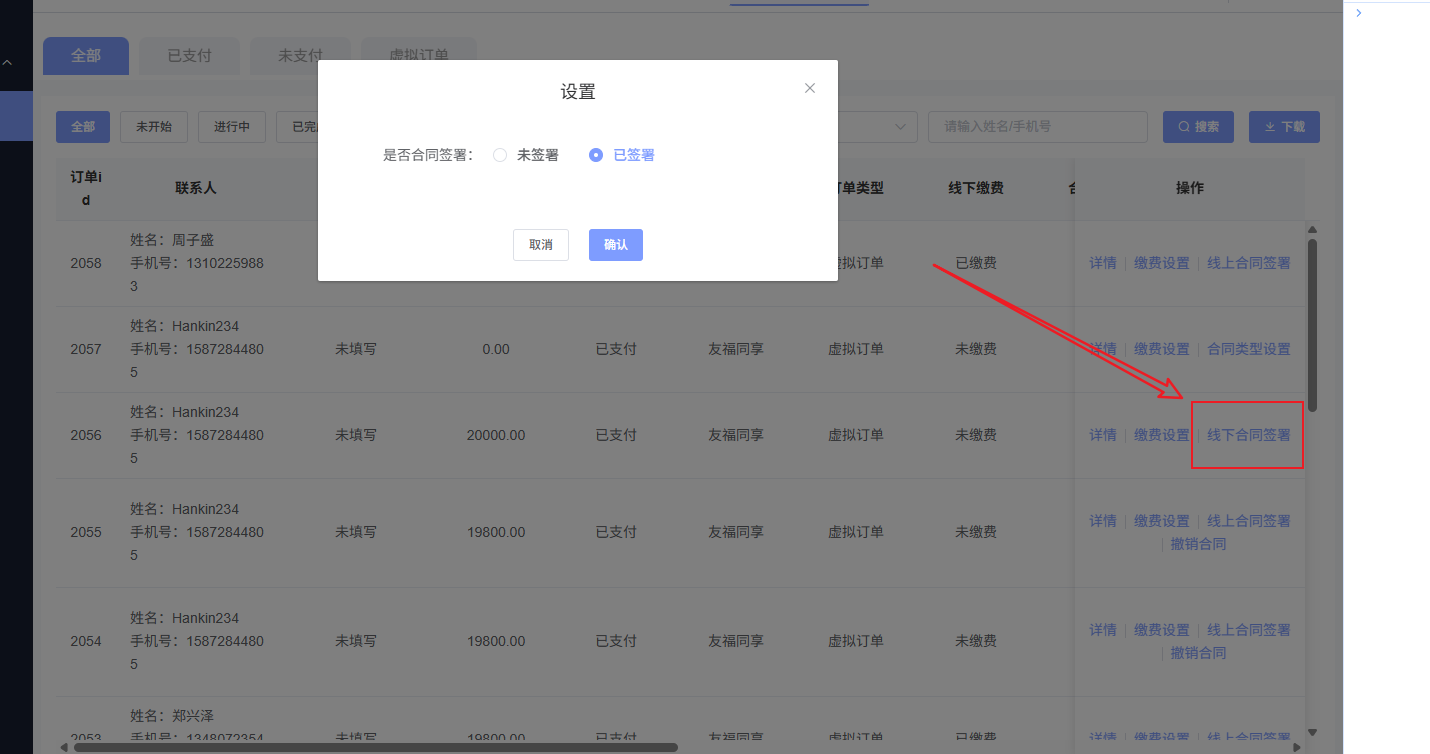The width and height of the screenshot is (1430, 754).
Task: Click the right arrow of horizontal scrollbar
Action: (x=1297, y=747)
